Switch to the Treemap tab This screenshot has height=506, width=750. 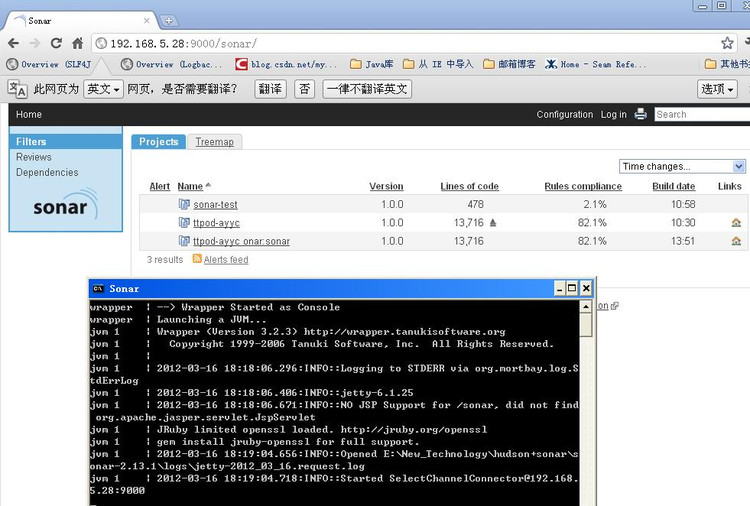(x=215, y=142)
